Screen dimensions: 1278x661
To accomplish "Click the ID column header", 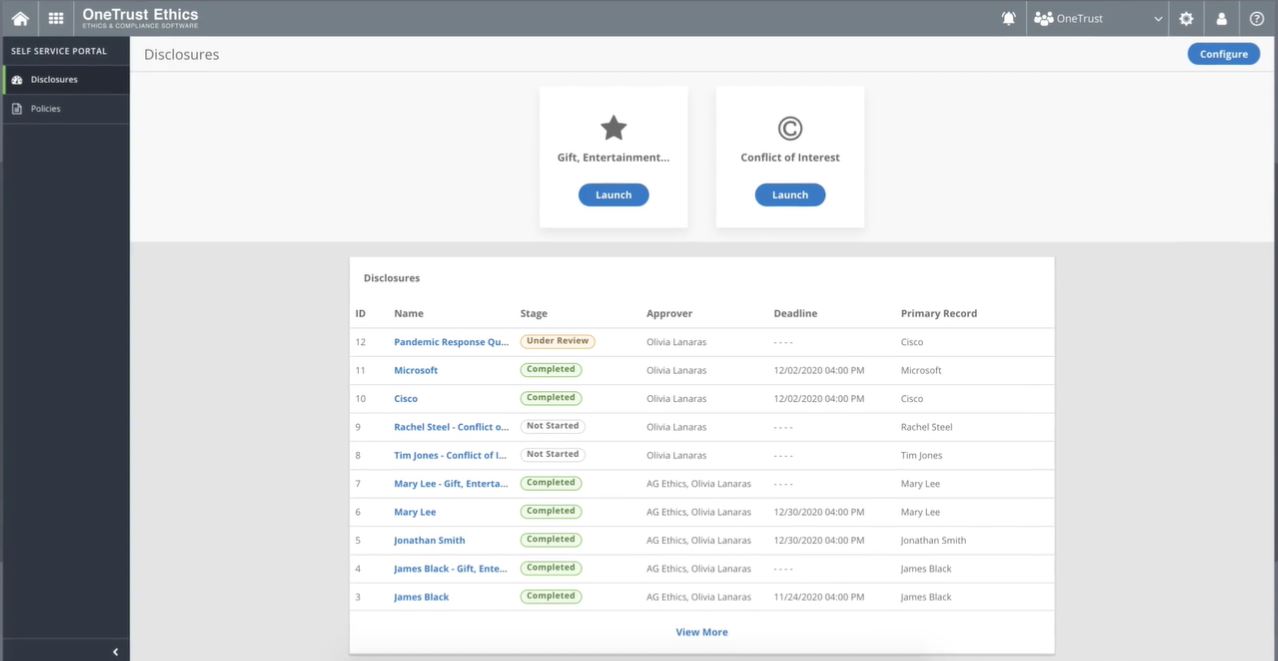I will click(361, 313).
